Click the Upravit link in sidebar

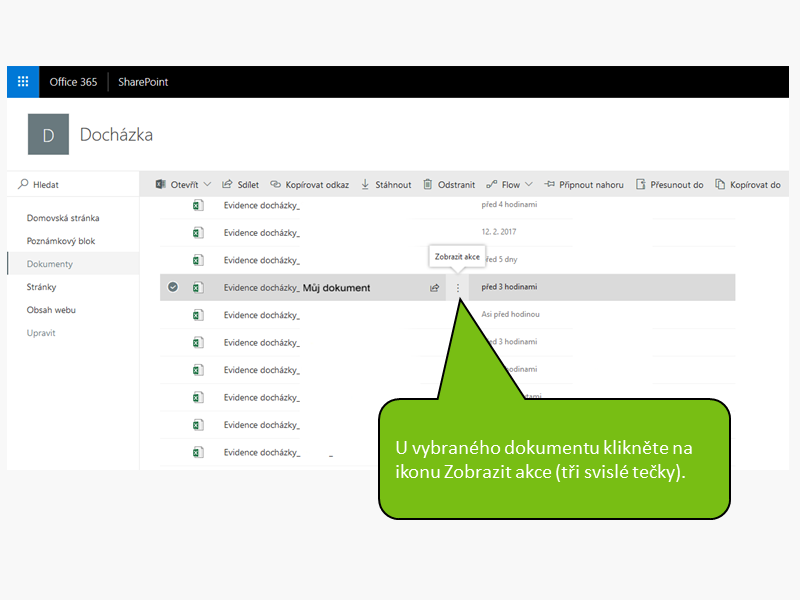41,333
